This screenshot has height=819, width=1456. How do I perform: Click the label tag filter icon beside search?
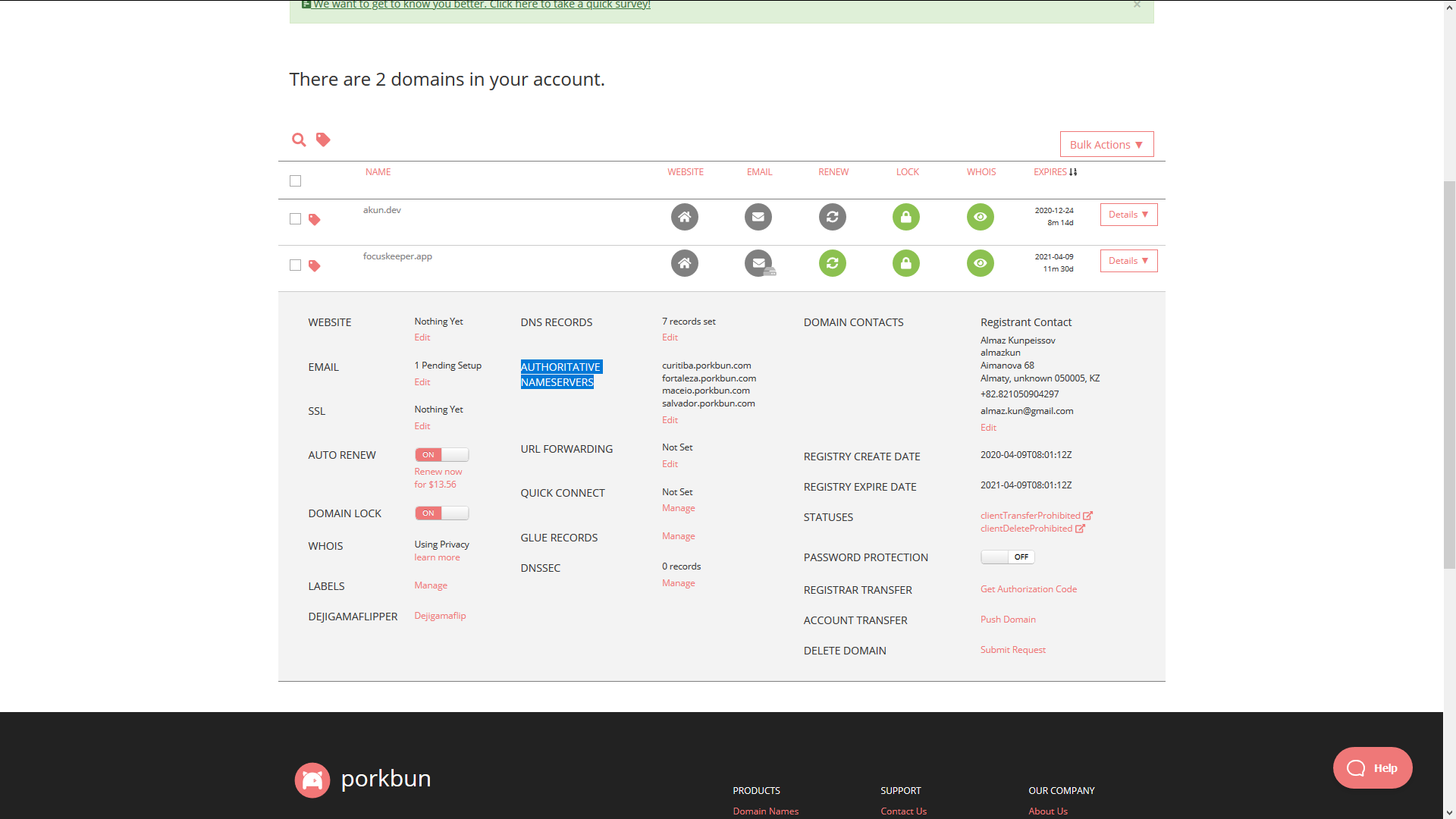323,140
